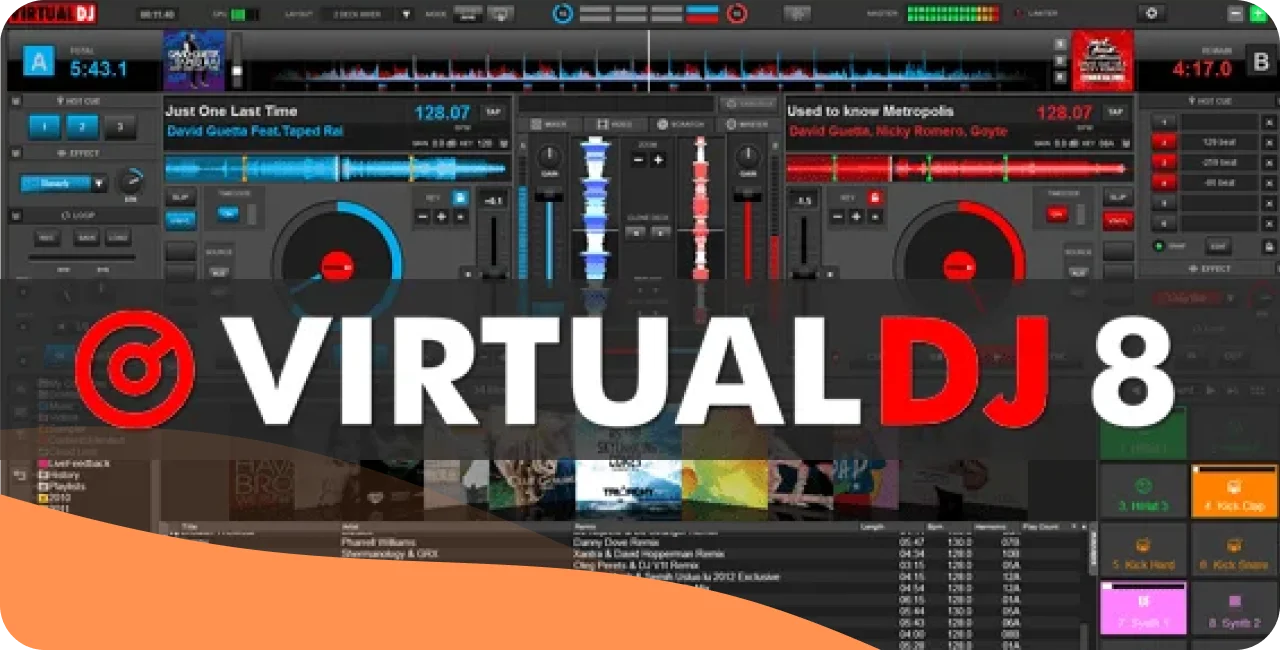Image resolution: width=1280 pixels, height=650 pixels.
Task: Delete the -66 beat hot cue
Action: tap(1269, 183)
